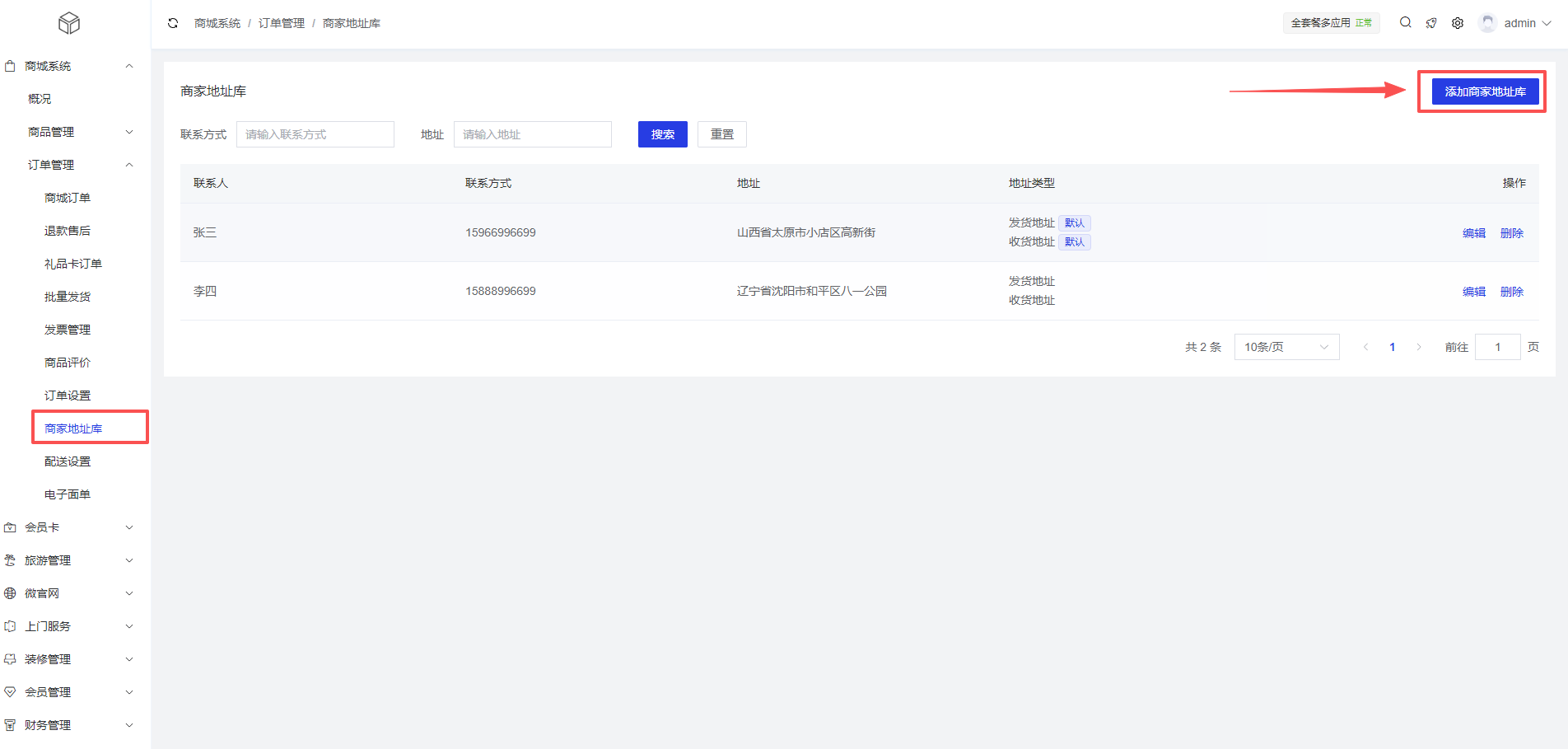Expand the 财务管理 menu
The image size is (1568, 749).
[70, 725]
